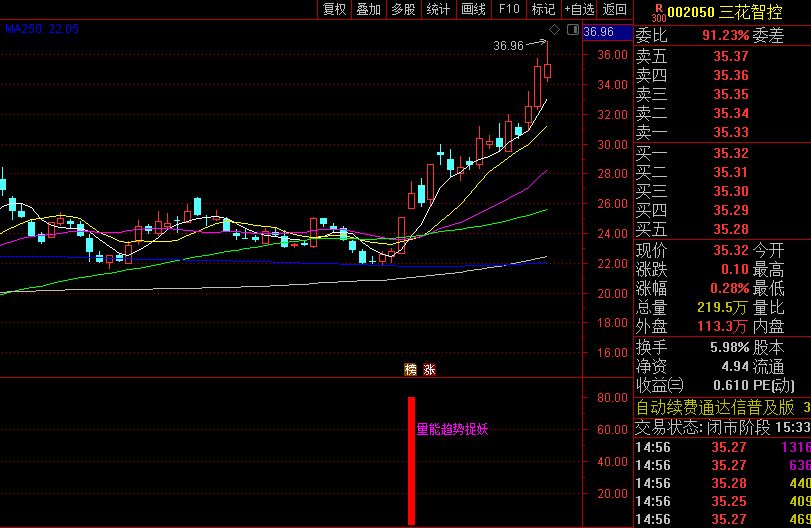This screenshot has height=528, width=811.
Task: Open F10 company info
Action: click(x=508, y=9)
